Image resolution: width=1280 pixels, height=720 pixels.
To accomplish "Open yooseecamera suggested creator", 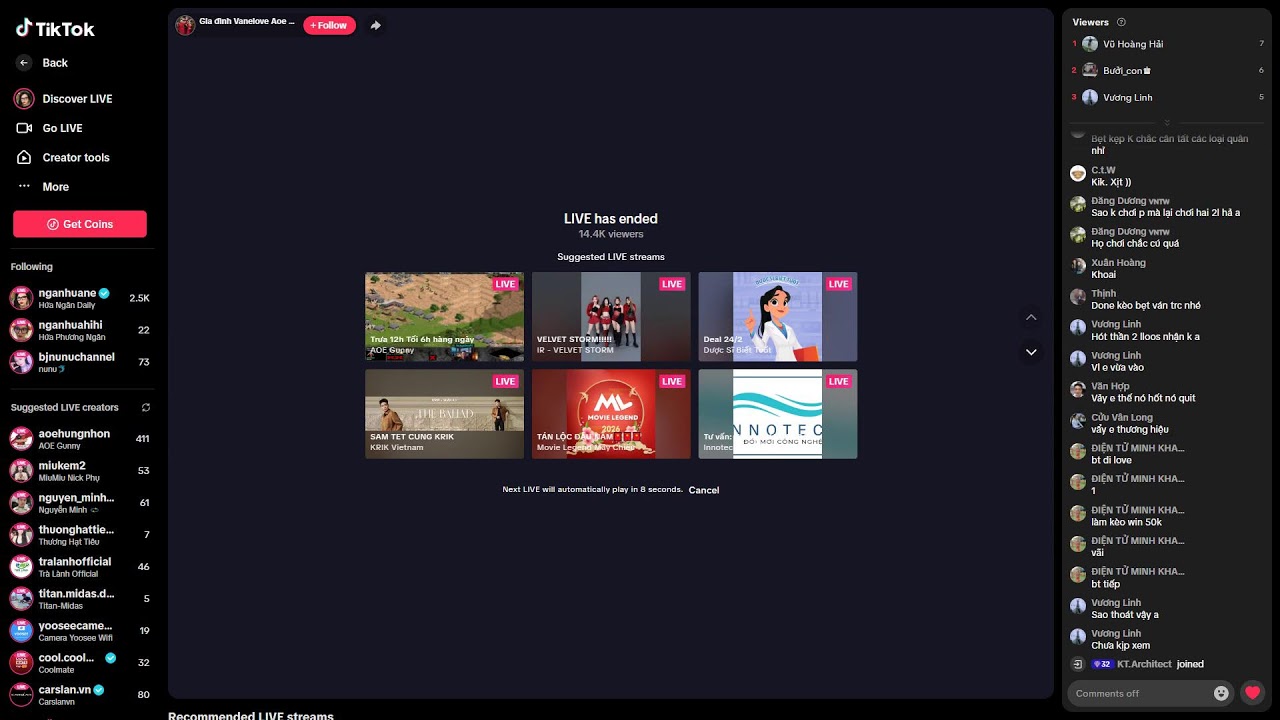I will point(80,631).
